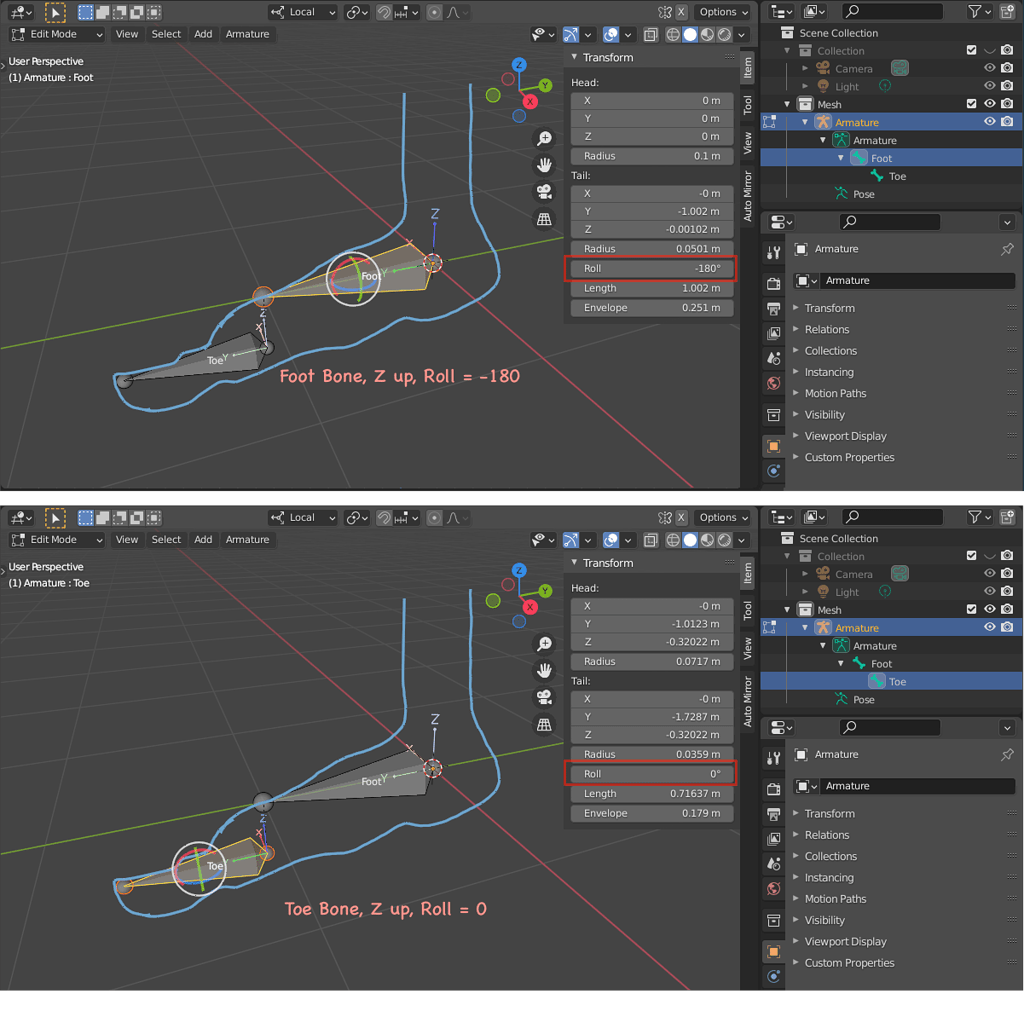Open the Options dropdown in the viewport header

point(722,11)
